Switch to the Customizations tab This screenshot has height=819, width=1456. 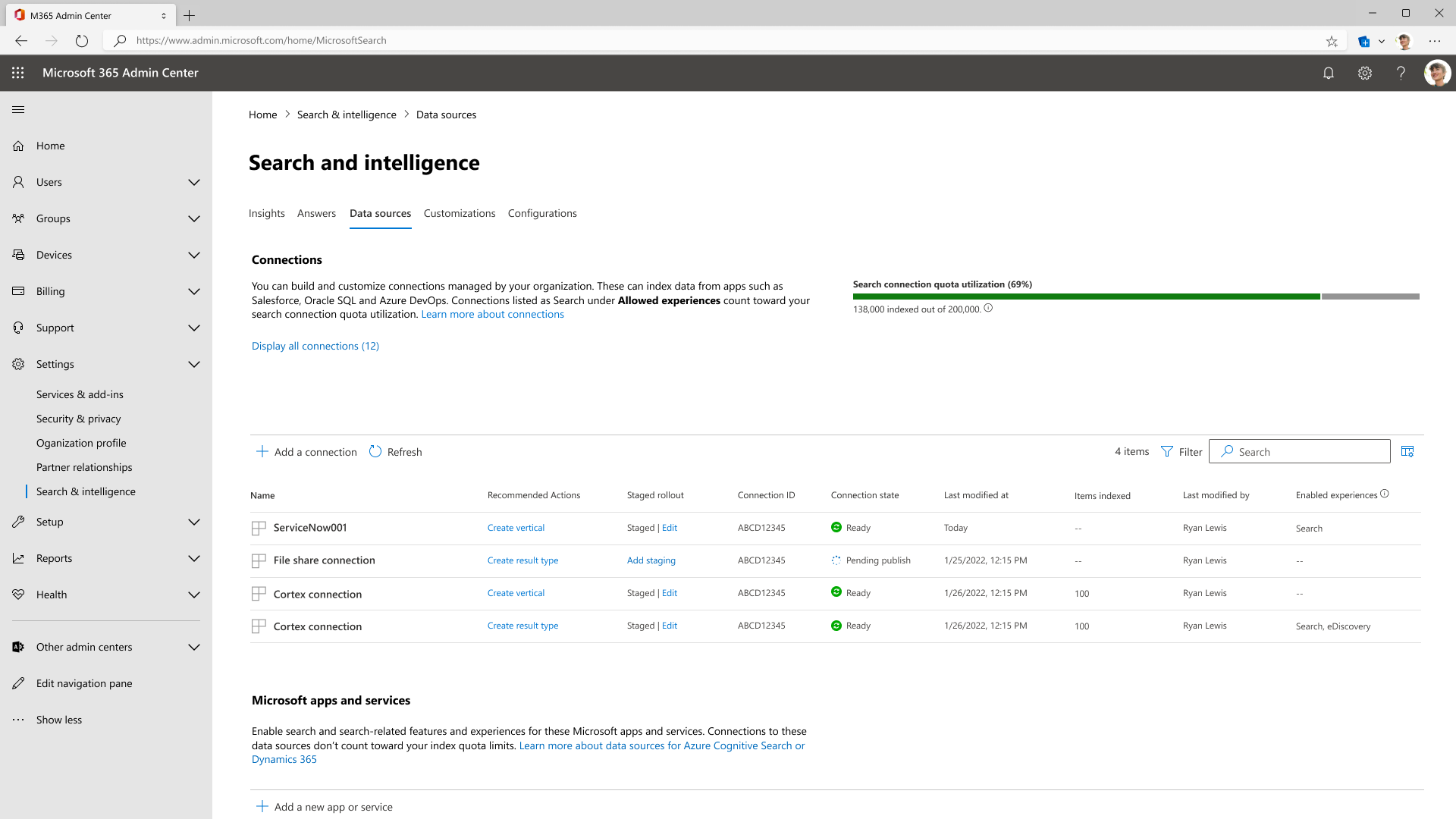tap(459, 213)
